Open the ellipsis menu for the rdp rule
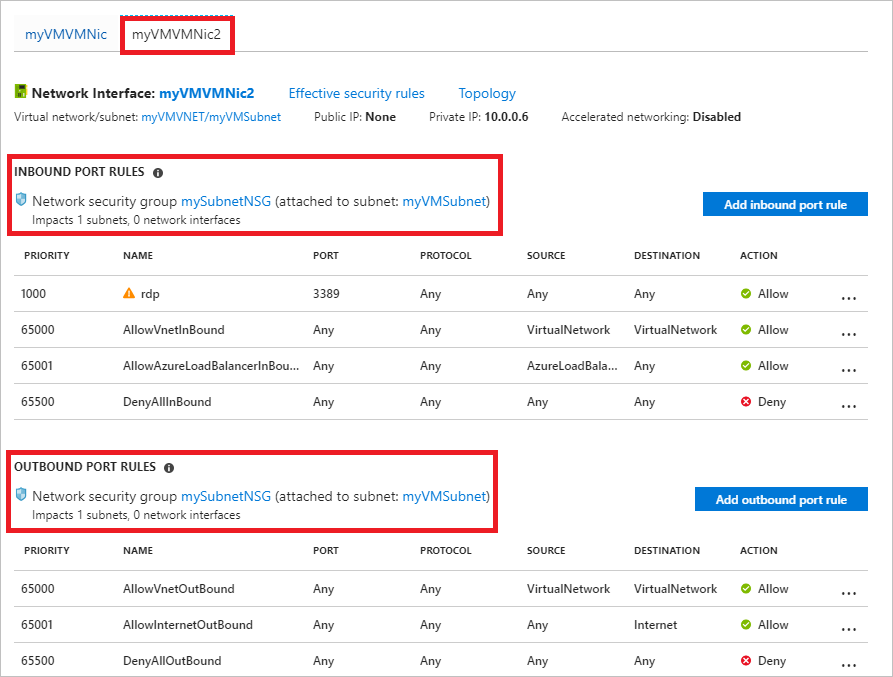The height and width of the screenshot is (677, 893). (x=849, y=297)
